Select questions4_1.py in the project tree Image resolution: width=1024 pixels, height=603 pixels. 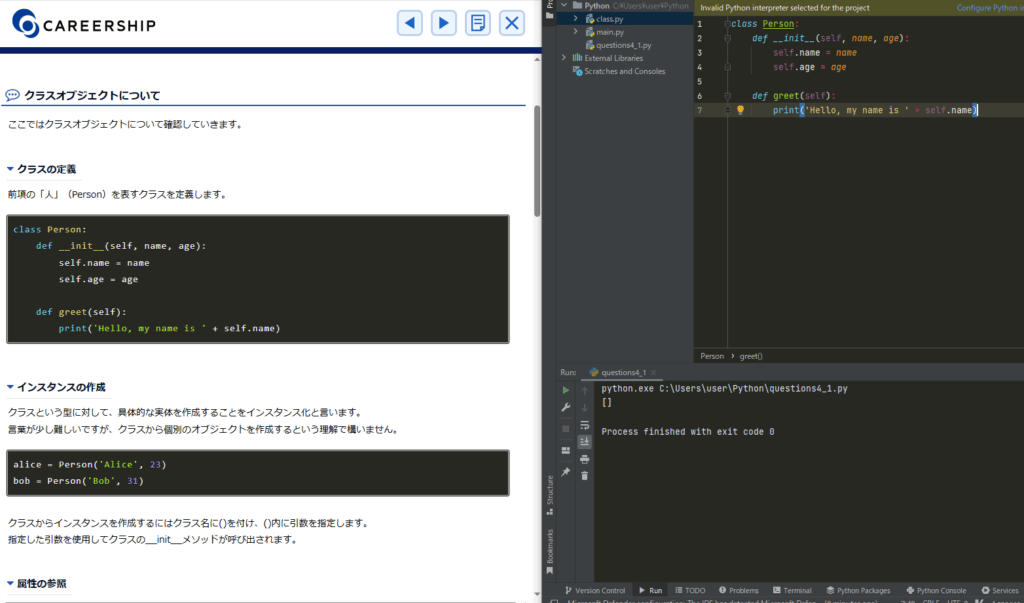pos(623,45)
